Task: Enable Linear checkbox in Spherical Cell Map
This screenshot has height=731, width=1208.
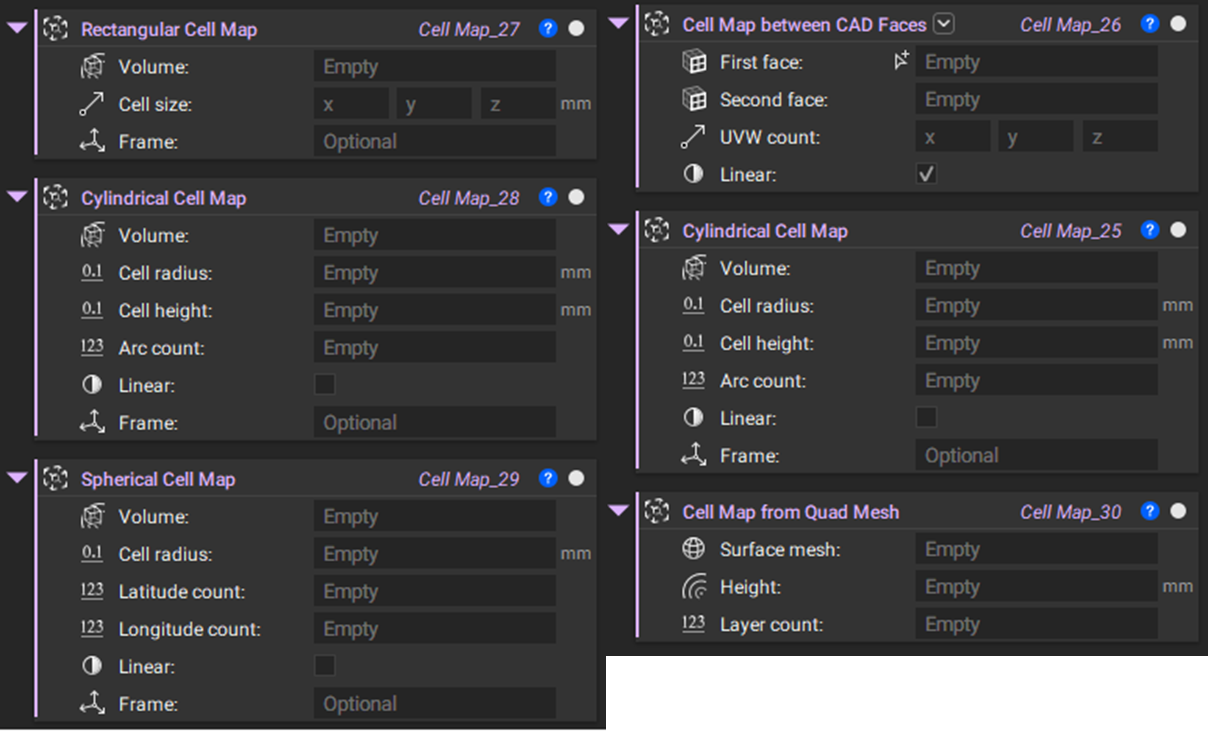Action: tap(324, 666)
